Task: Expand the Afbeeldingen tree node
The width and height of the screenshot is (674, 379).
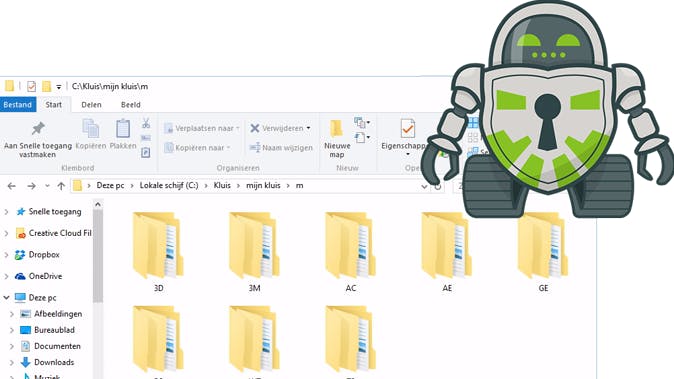Action: [x=12, y=314]
